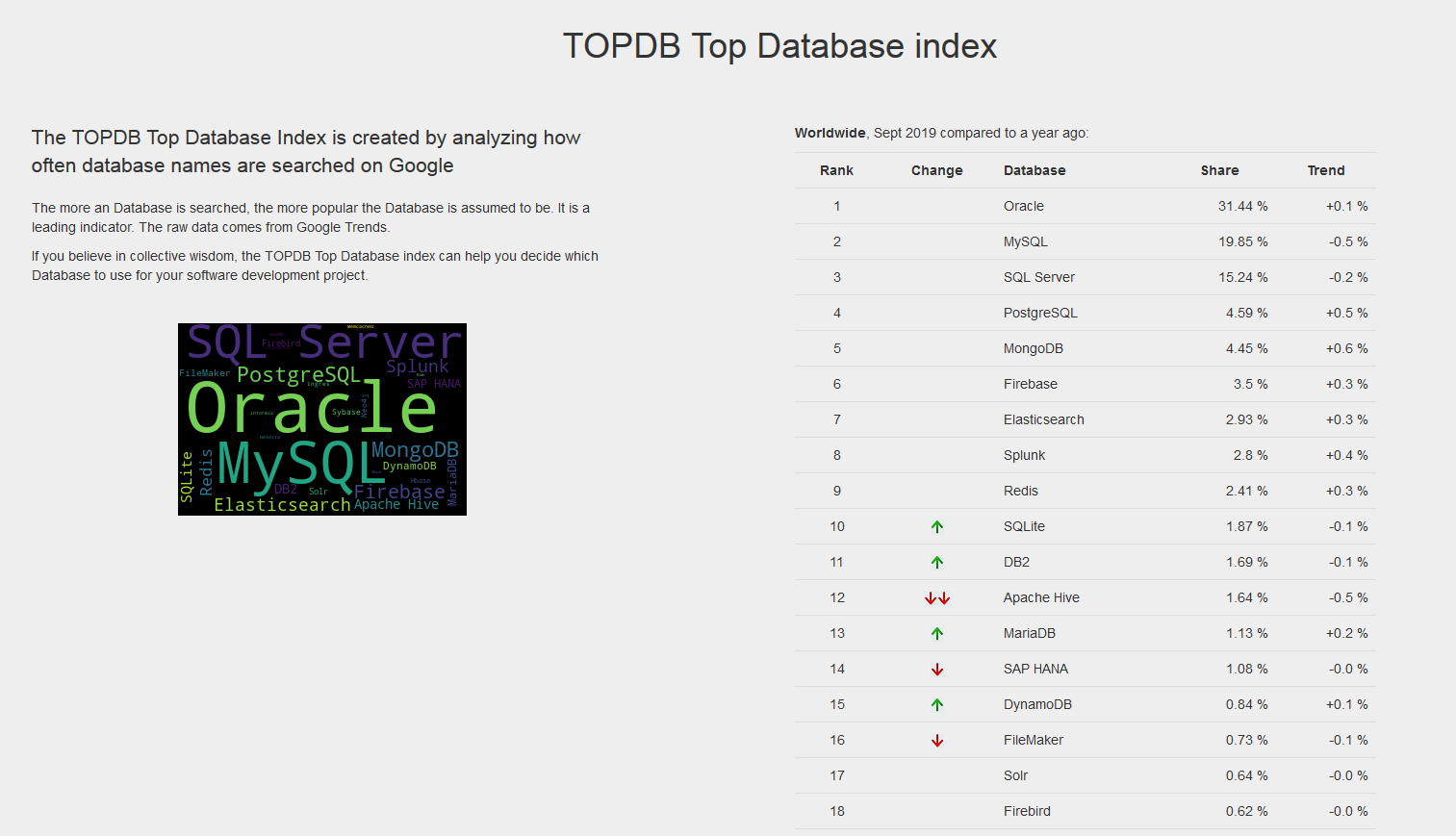Click Firebird's share 0.62 %

coord(1247,811)
